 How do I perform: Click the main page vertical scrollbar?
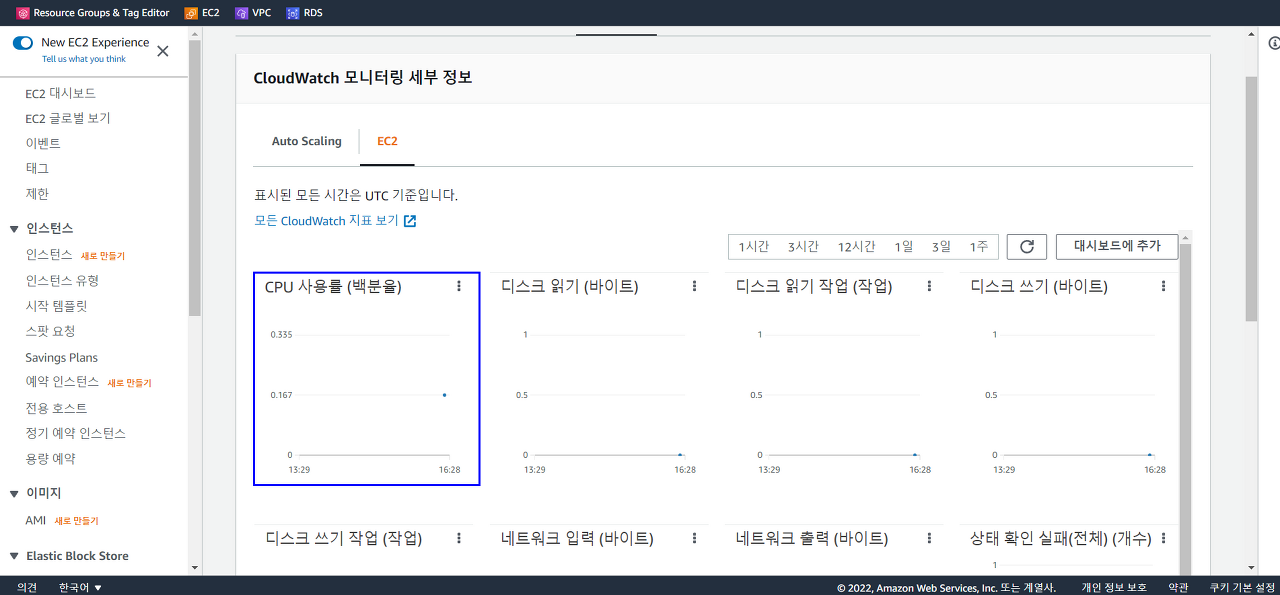coord(1251,198)
